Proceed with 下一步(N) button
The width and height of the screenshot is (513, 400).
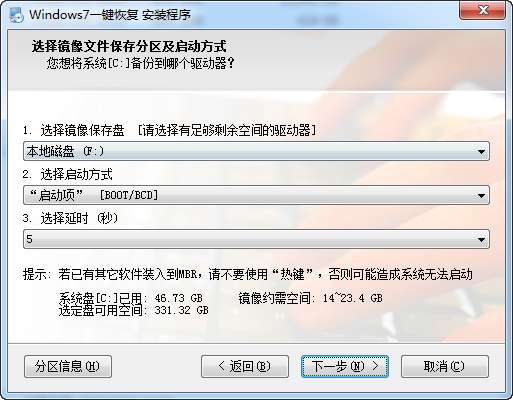[345, 366]
